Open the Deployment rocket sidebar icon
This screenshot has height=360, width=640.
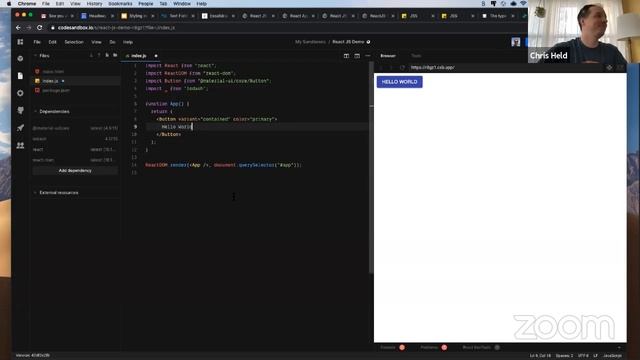pyautogui.click(x=20, y=128)
